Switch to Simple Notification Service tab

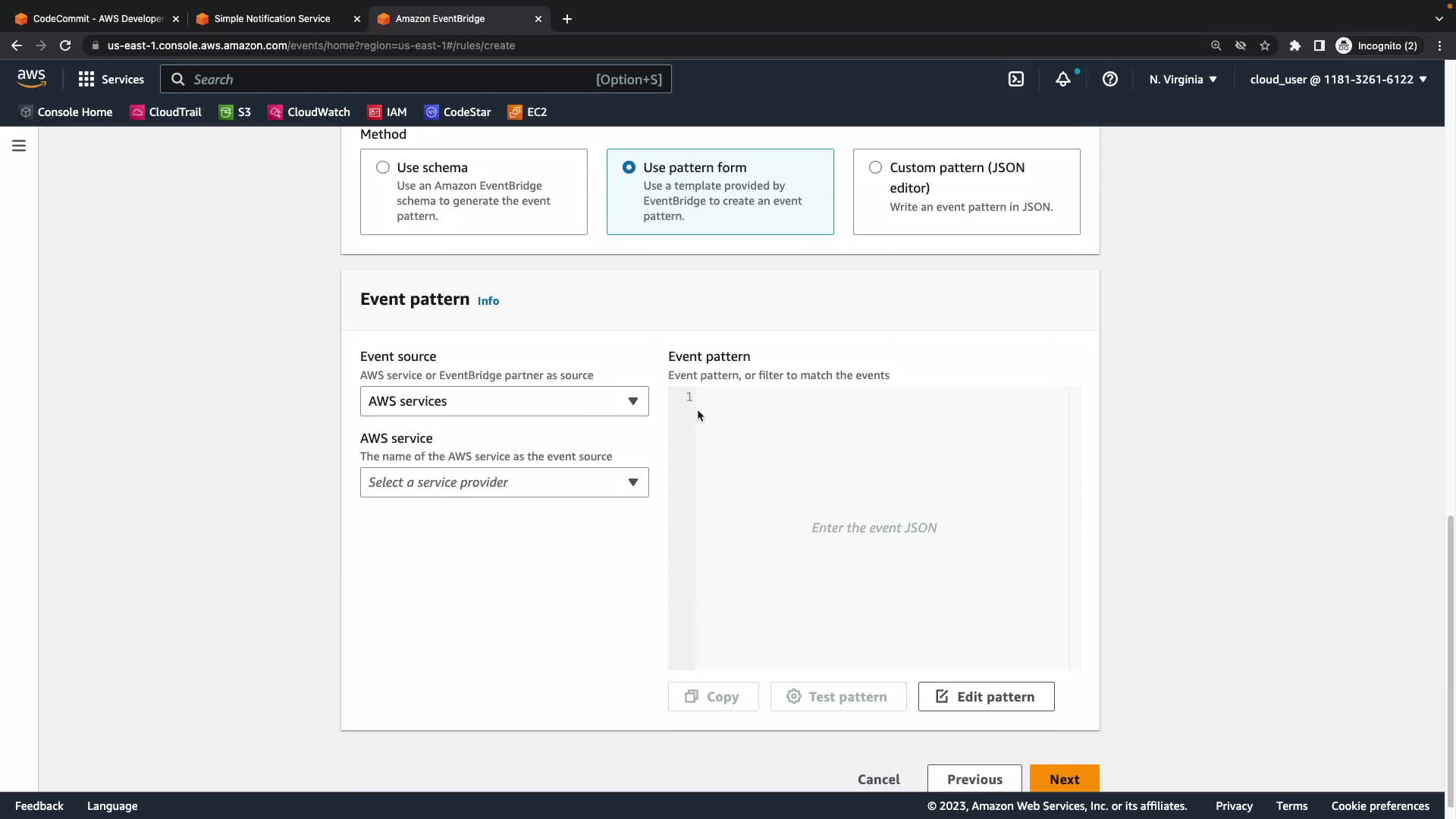pos(271,18)
